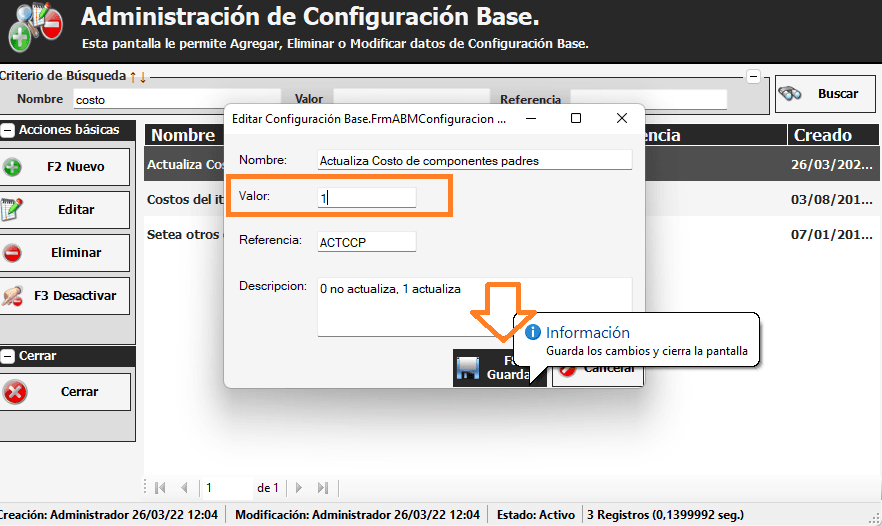Collapse the Acciones básicas panel

click(7, 130)
